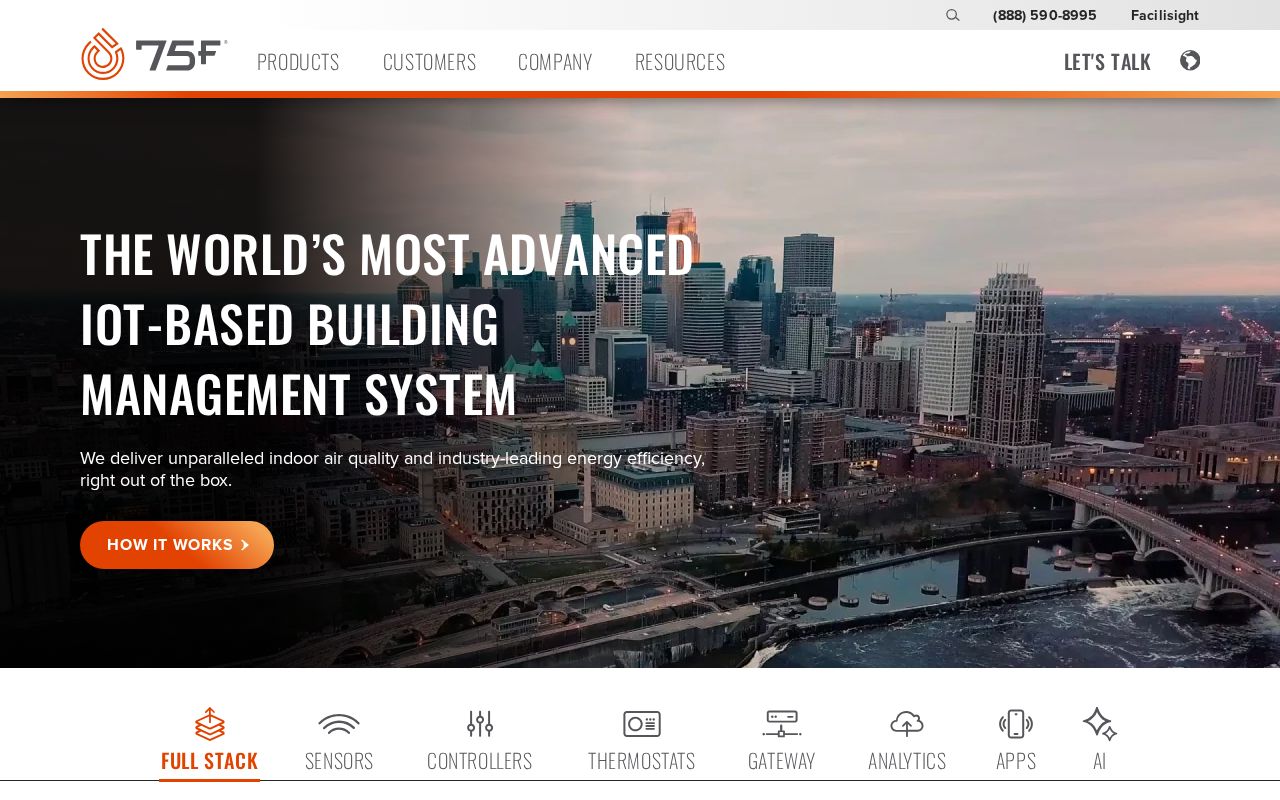Click the Let's Talk link

point(1107,62)
